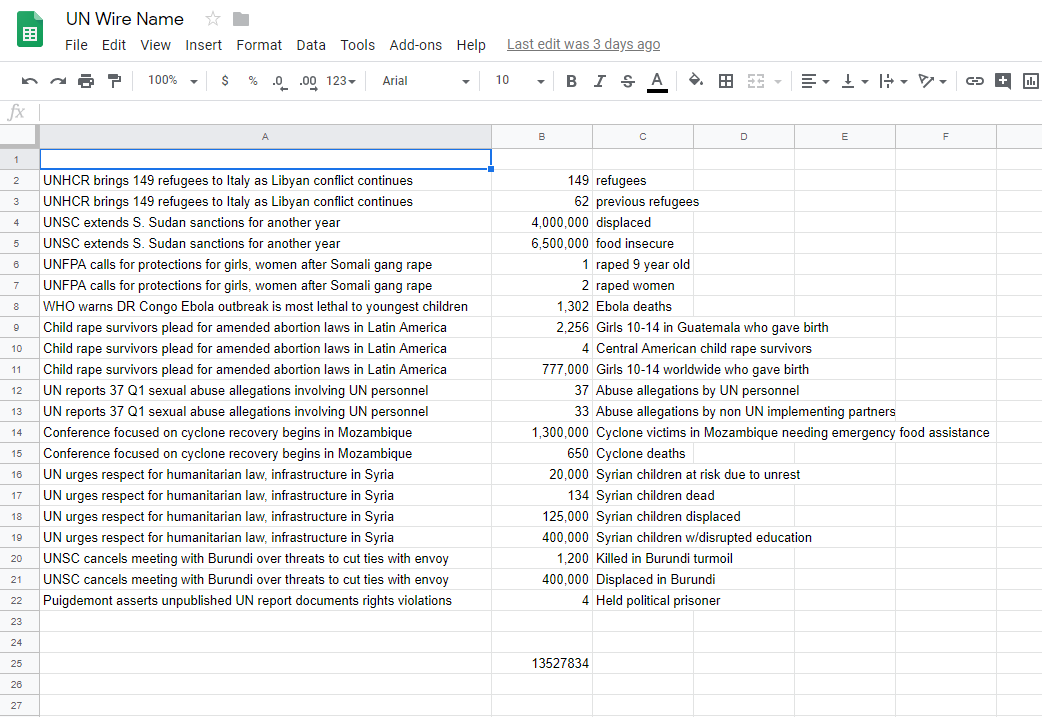Select column A header
This screenshot has width=1042, height=717.
point(265,136)
